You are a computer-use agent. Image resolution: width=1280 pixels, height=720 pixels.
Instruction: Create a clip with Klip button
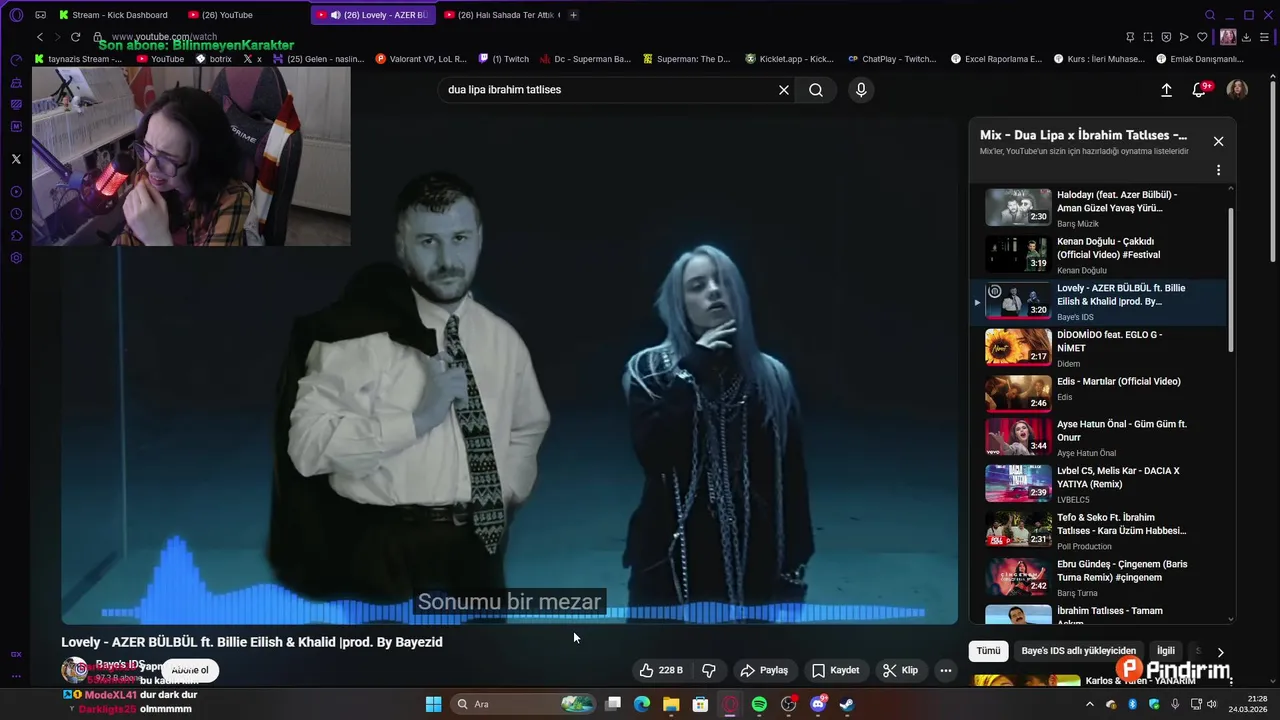pyautogui.click(x=900, y=670)
